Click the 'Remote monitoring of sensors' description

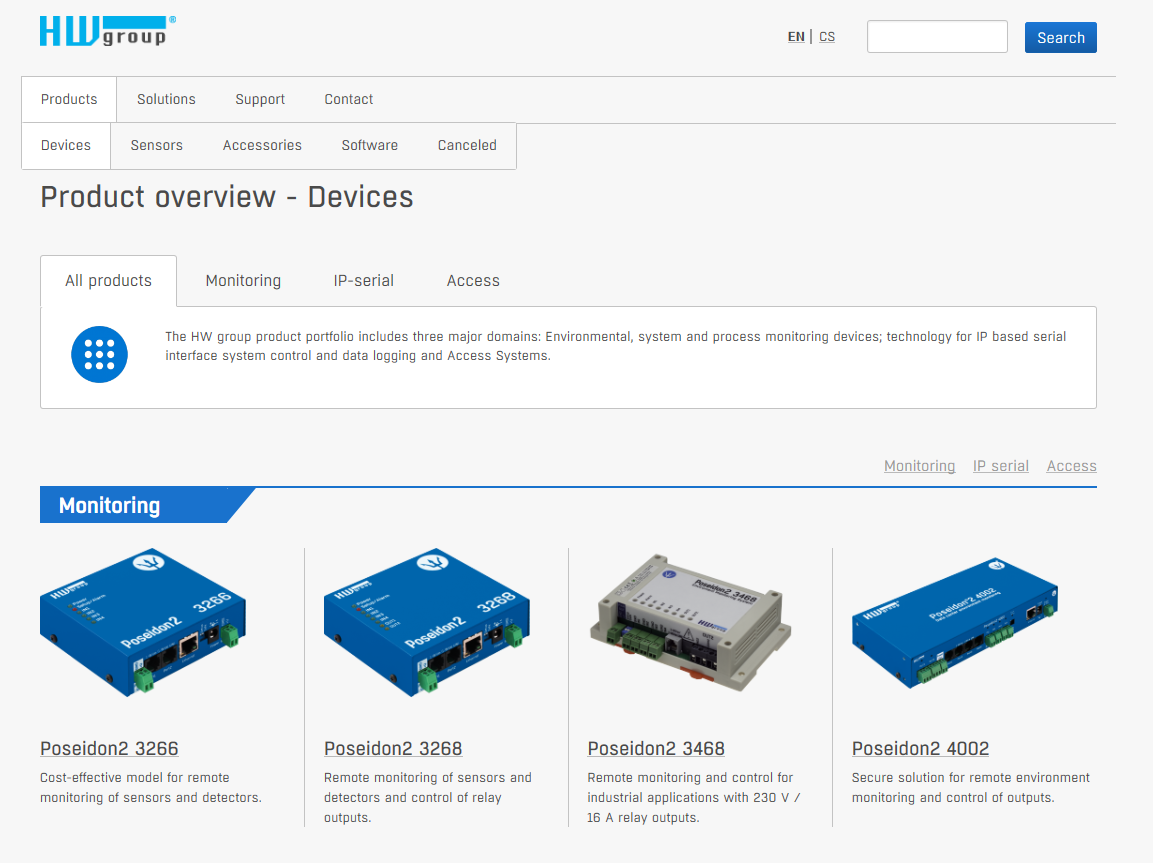pyautogui.click(x=427, y=798)
